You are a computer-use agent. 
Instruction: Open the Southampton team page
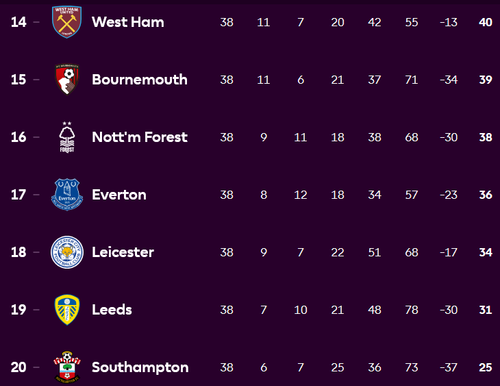(140, 367)
